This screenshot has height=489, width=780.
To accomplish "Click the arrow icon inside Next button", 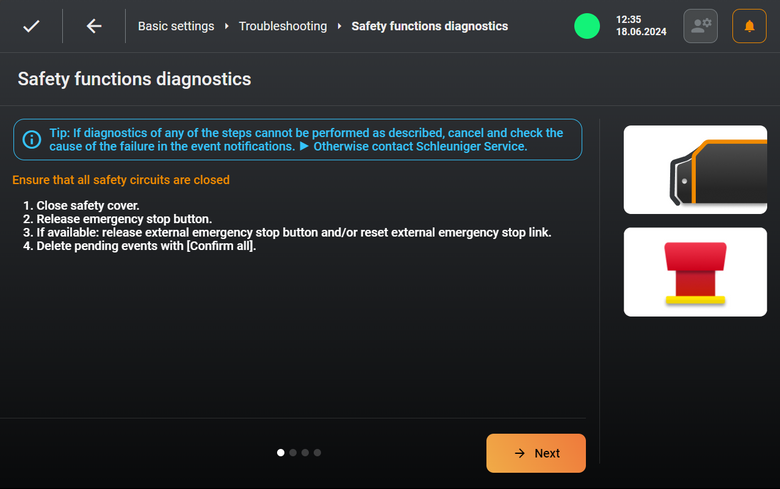I will [519, 453].
